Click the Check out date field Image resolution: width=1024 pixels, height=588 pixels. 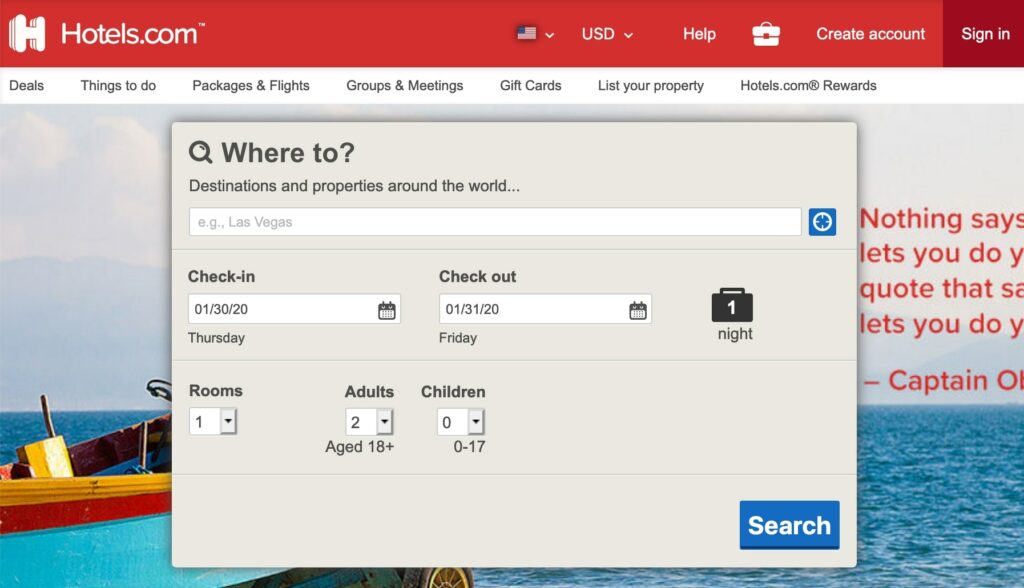545,309
